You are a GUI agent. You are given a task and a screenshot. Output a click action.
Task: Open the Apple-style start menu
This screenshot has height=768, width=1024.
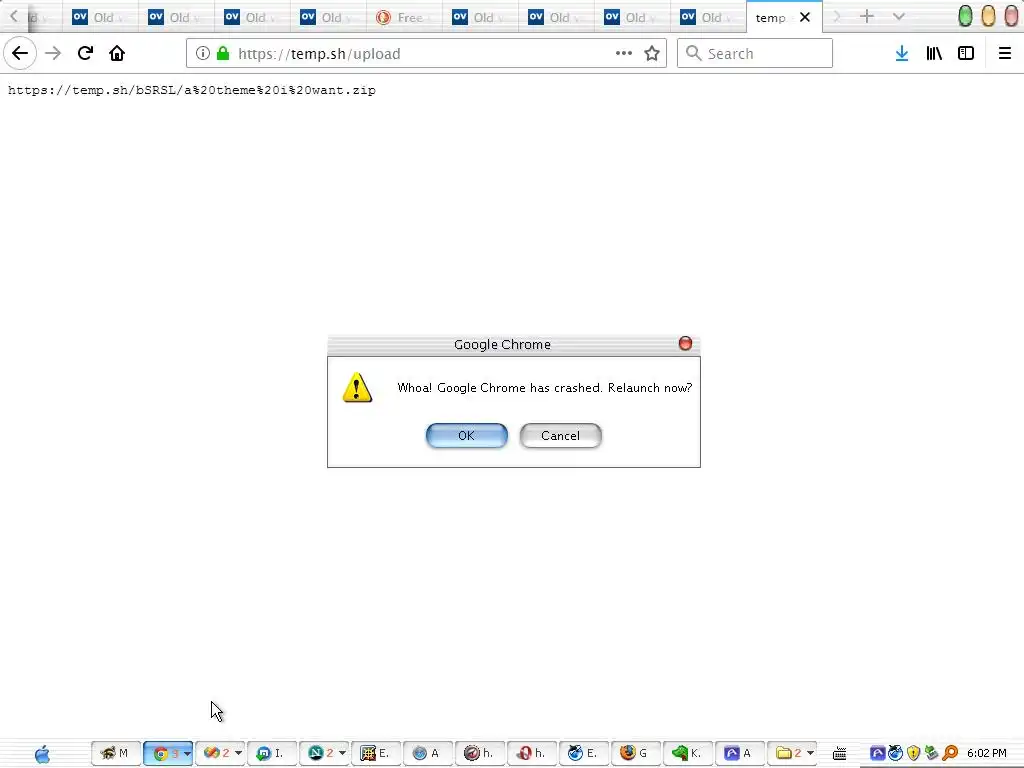click(42, 754)
